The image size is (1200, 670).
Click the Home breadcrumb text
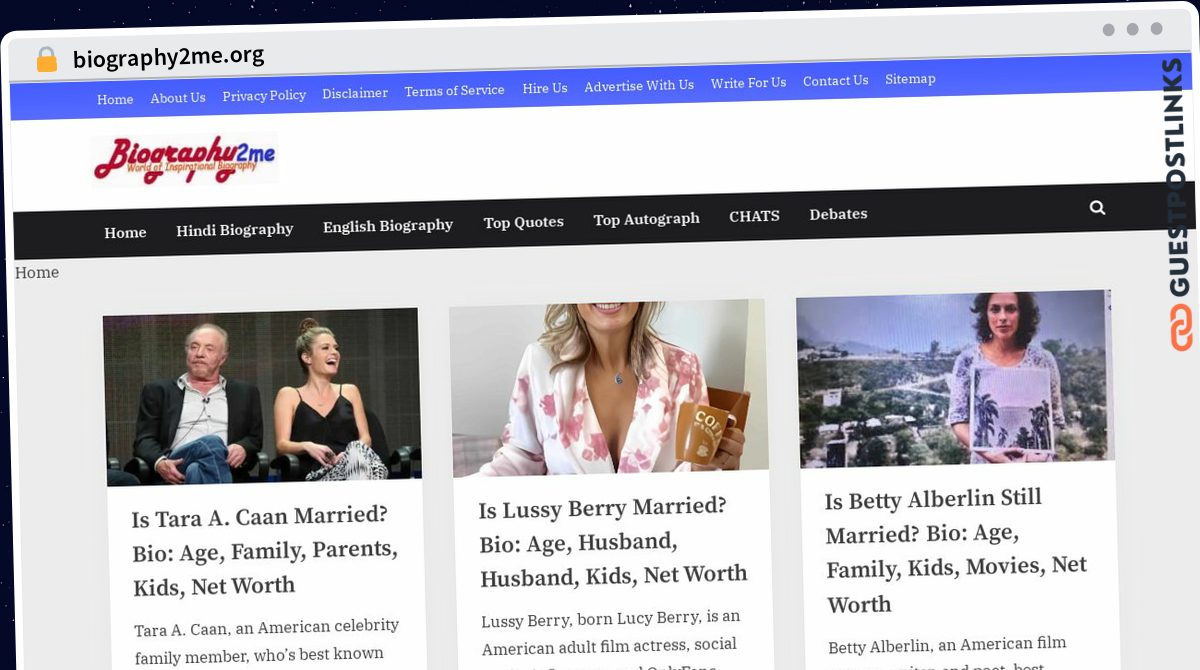pos(37,272)
